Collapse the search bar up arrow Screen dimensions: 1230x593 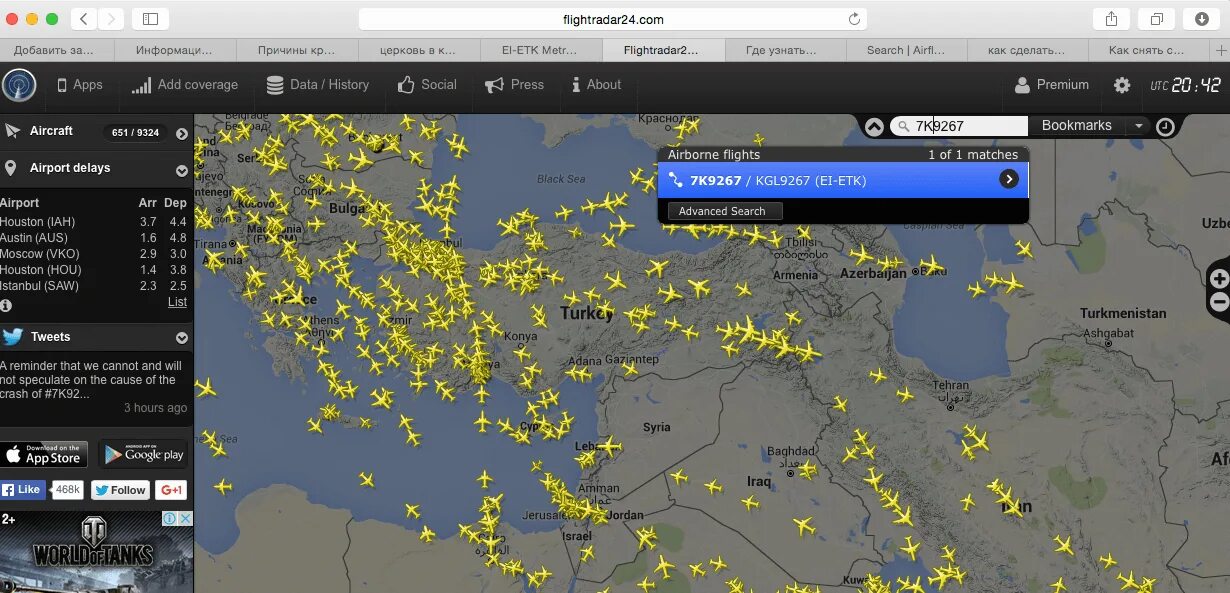pos(874,127)
